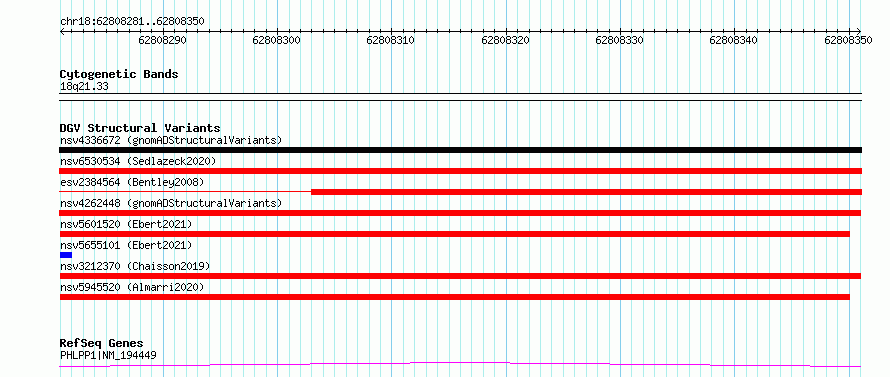Click the magenta PHLPP1 transcript line
890x377 pixels.
(460, 364)
